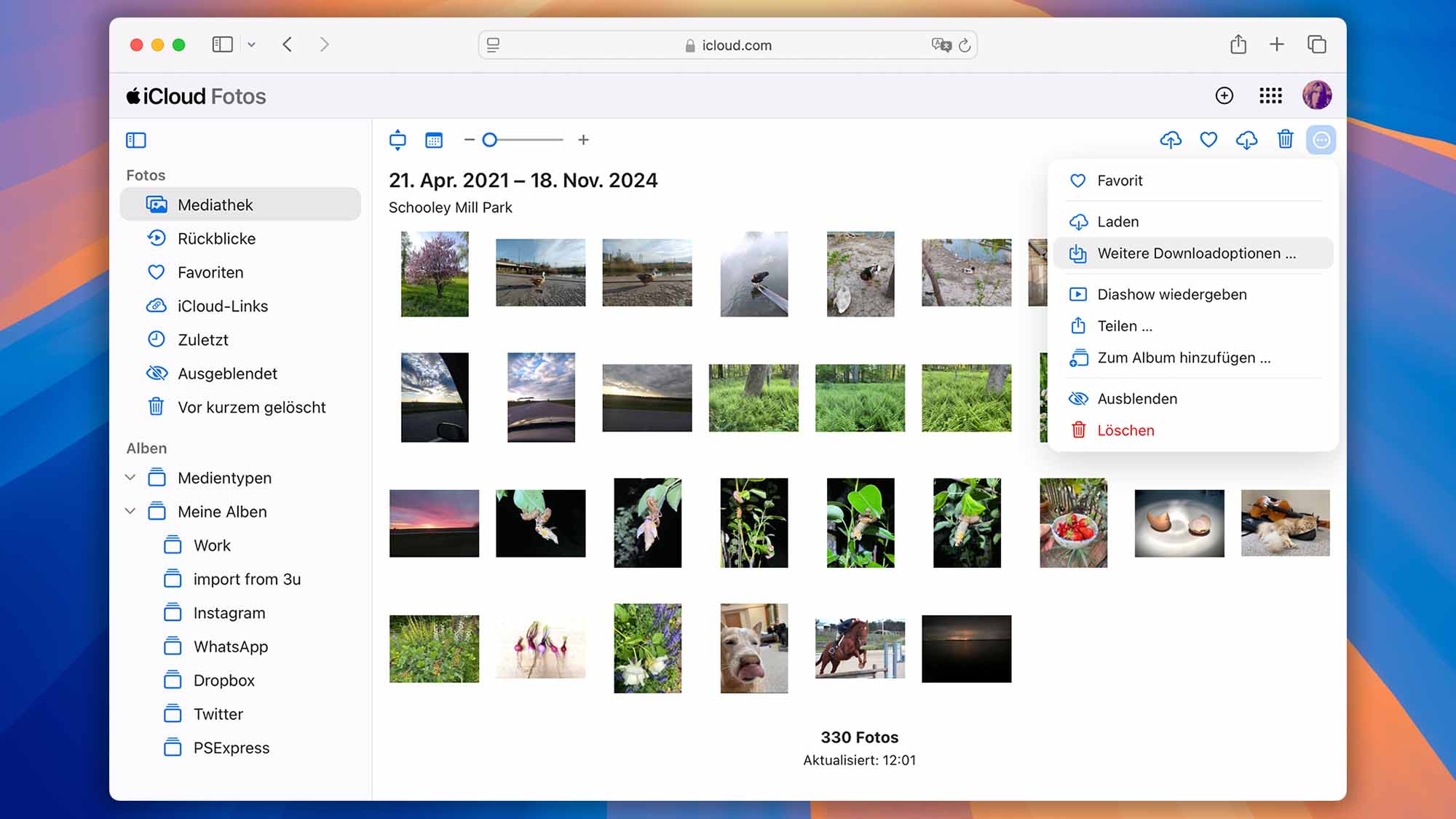Click the download selected photos icon
Viewport: 1456px width, 819px height.
(x=1247, y=139)
